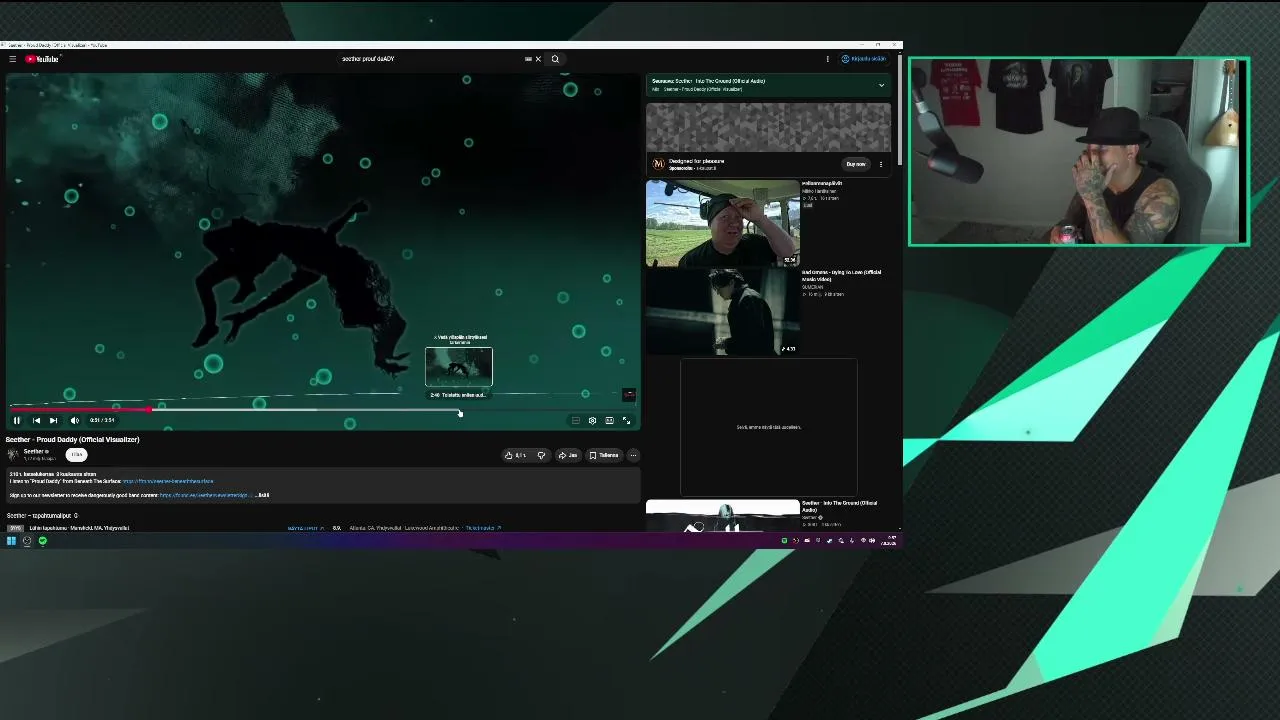Image resolution: width=1280 pixels, height=720 pixels.
Task: Pause the video
Action: tap(16, 420)
